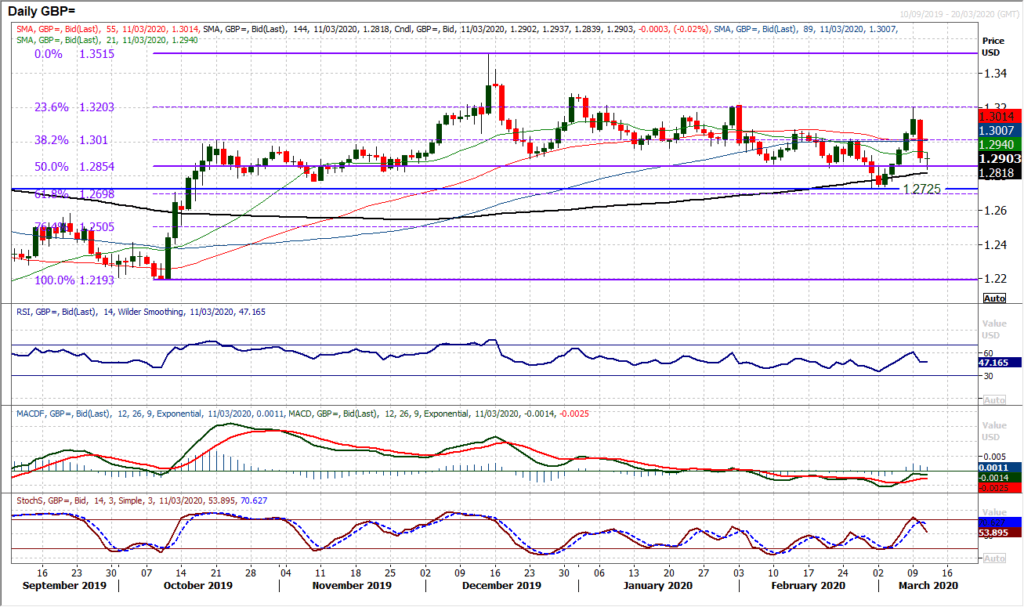Image resolution: width=1024 pixels, height=607 pixels.
Task: Click the red 1.3014 SMA price tag
Action: (x=1000, y=116)
